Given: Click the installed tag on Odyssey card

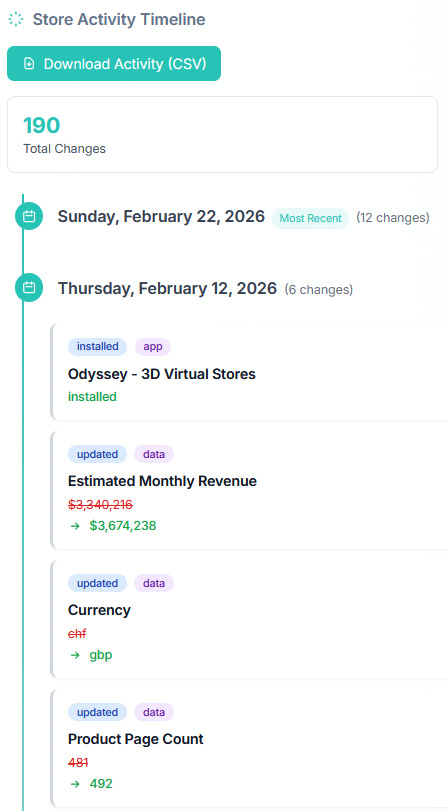Looking at the screenshot, I should pos(97,347).
